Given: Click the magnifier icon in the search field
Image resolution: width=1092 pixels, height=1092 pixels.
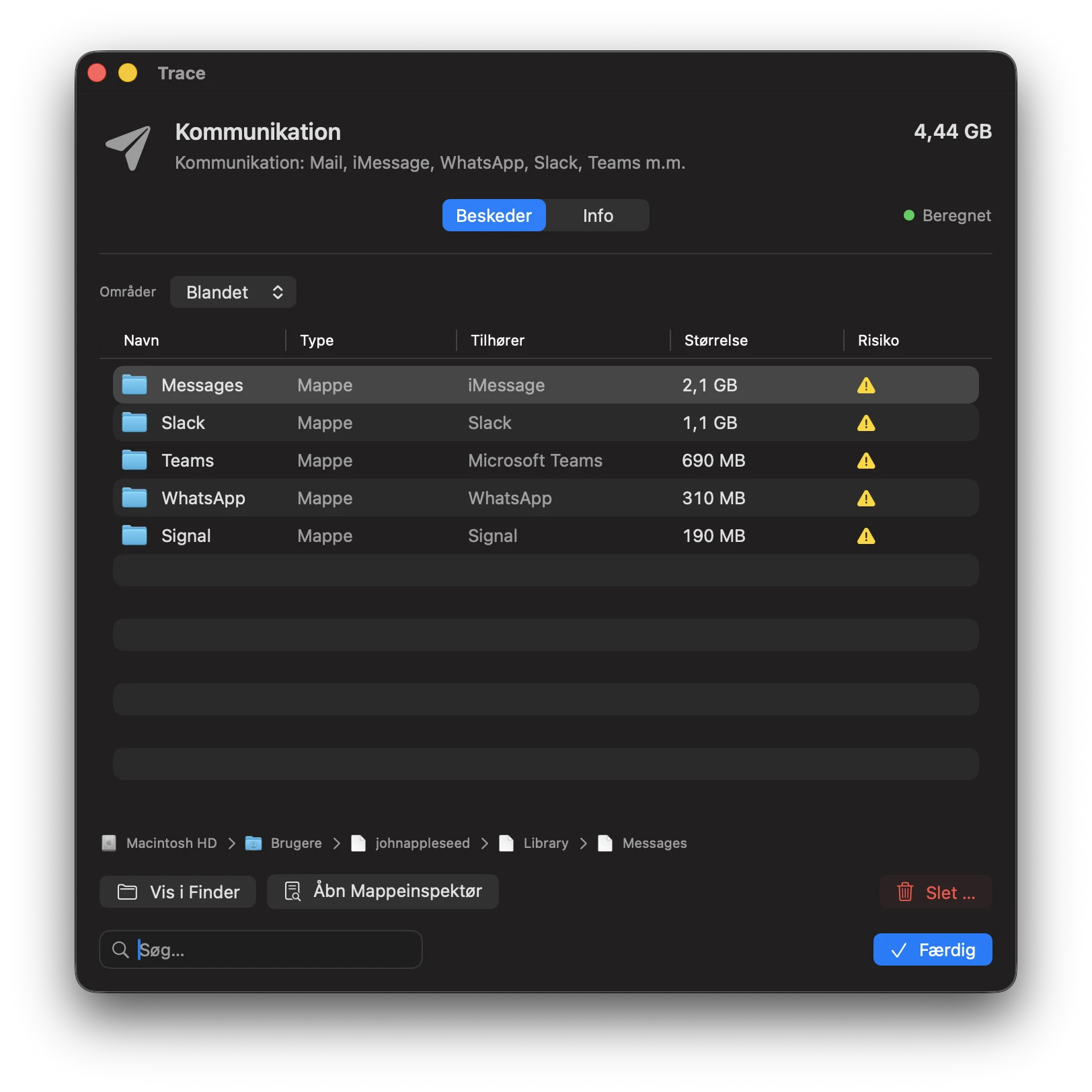Looking at the screenshot, I should click(x=120, y=949).
